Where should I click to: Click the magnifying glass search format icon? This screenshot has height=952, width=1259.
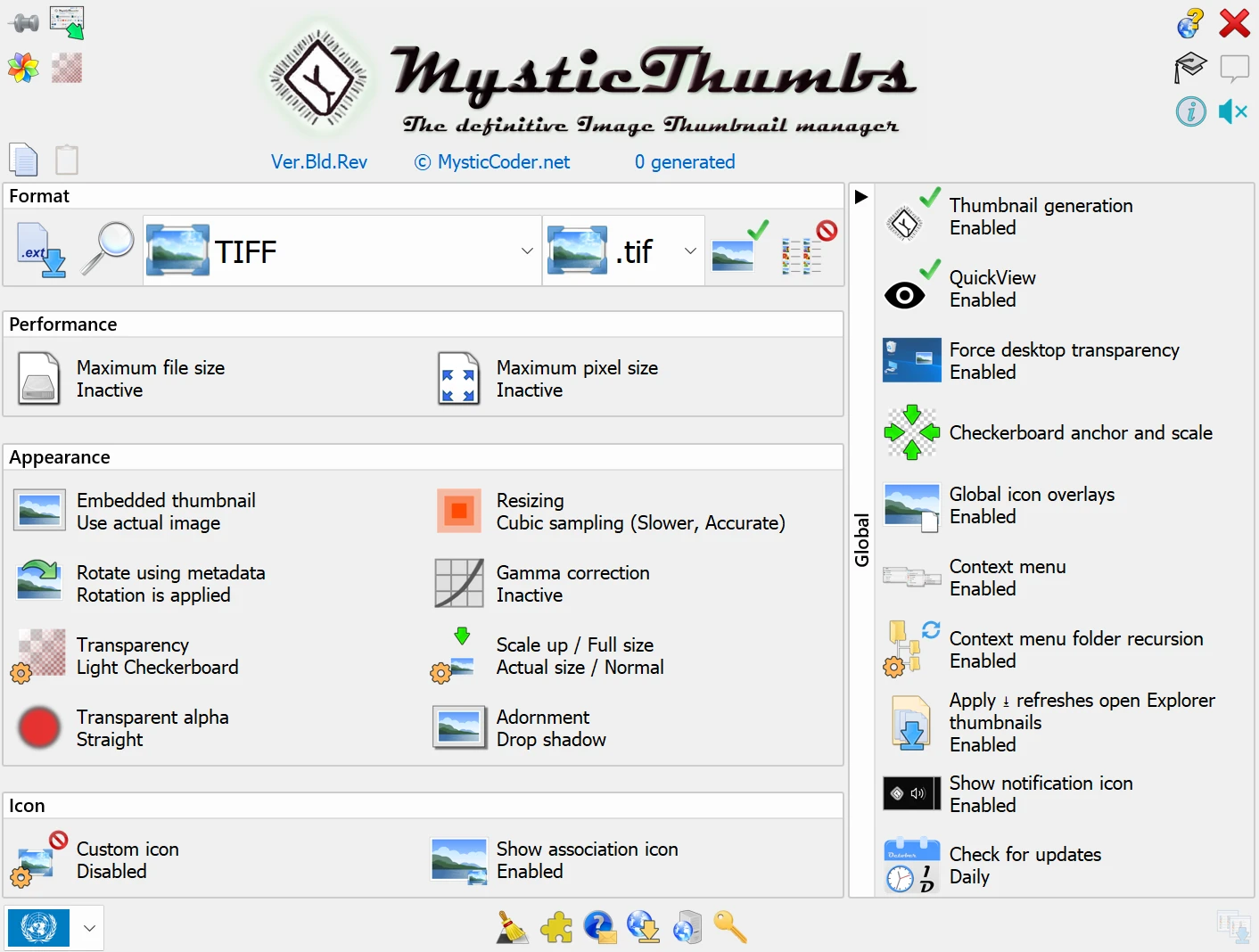[108, 250]
